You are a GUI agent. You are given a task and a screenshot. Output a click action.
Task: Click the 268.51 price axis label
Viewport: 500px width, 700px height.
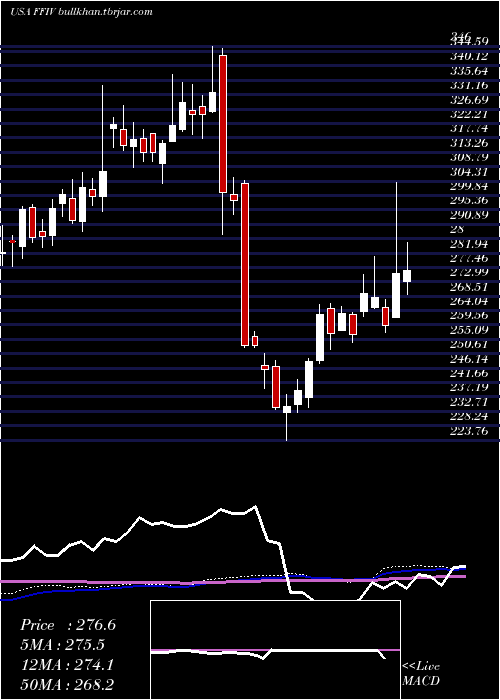(469, 287)
